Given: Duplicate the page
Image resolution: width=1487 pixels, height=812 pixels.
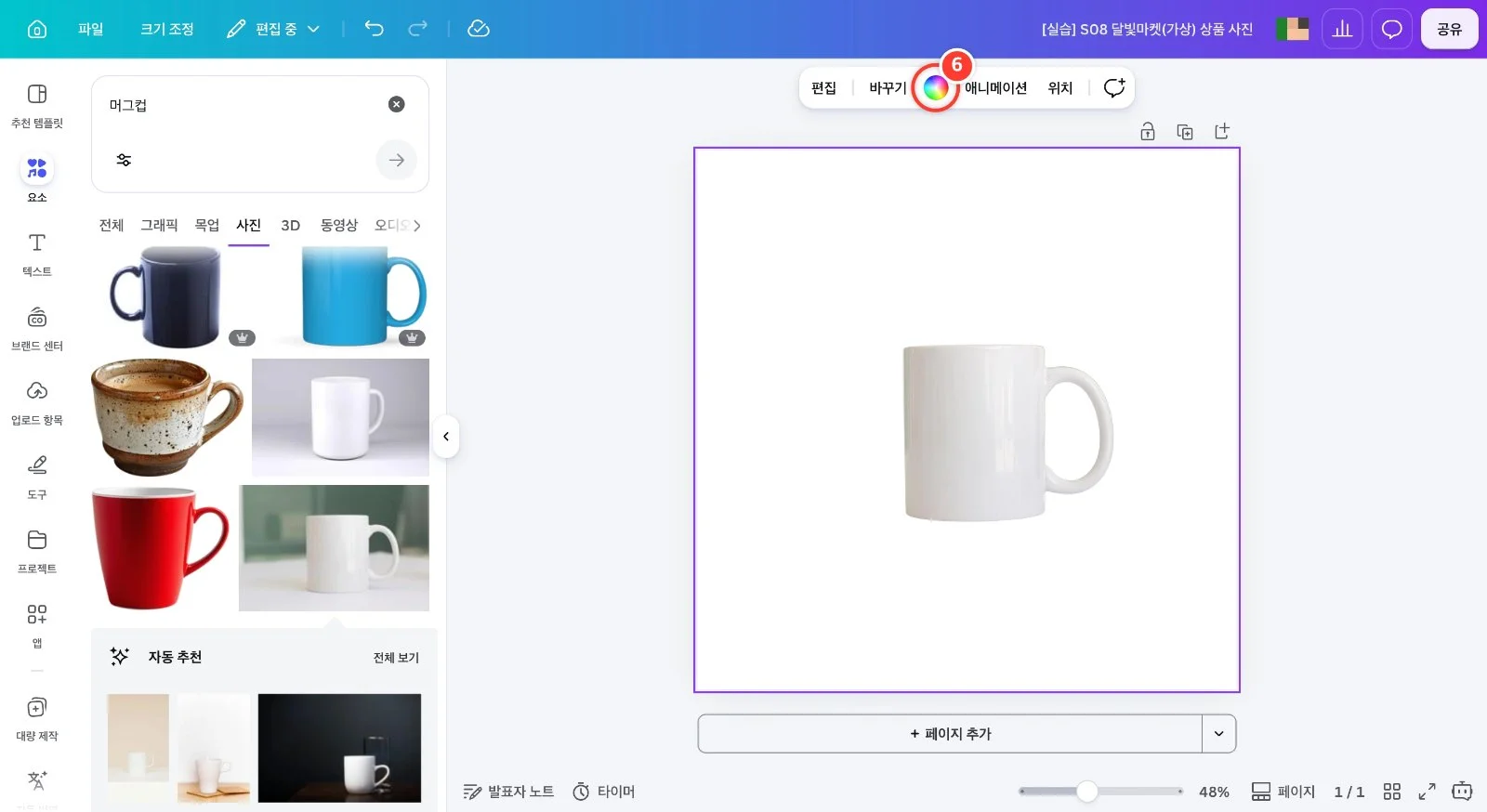Looking at the screenshot, I should click(x=1185, y=131).
